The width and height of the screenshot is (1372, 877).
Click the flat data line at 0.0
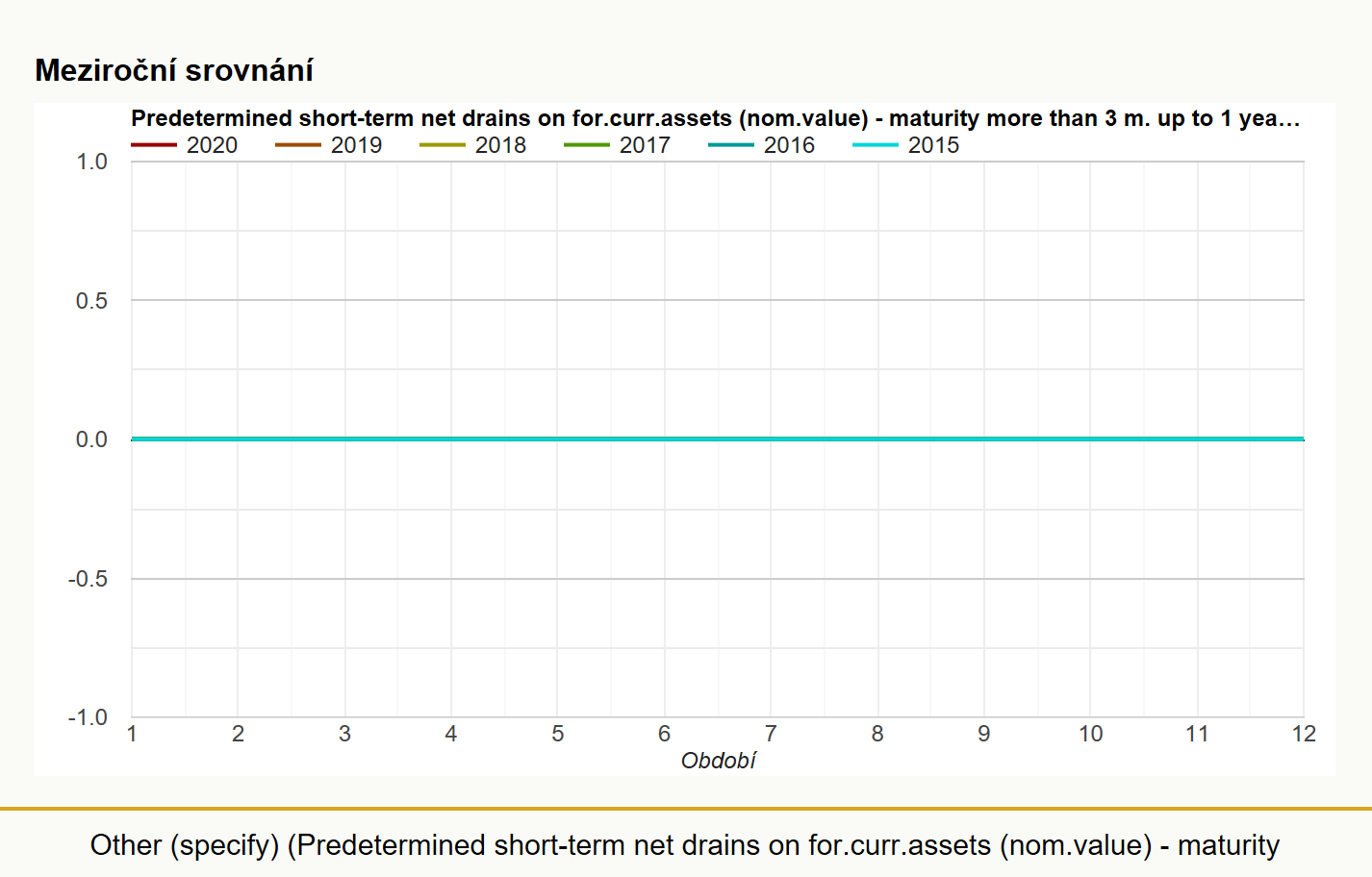tap(718, 439)
